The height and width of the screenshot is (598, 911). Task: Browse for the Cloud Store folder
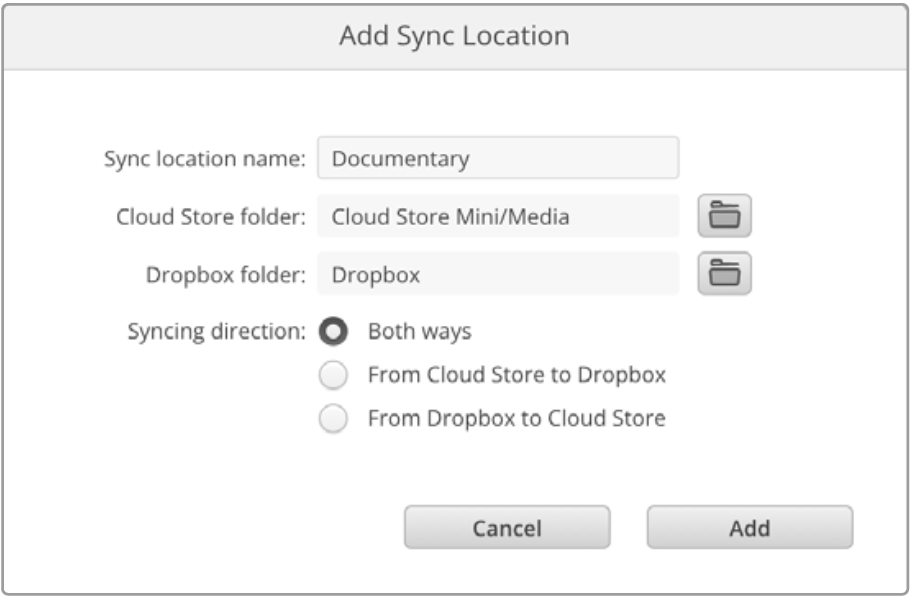pos(725,216)
